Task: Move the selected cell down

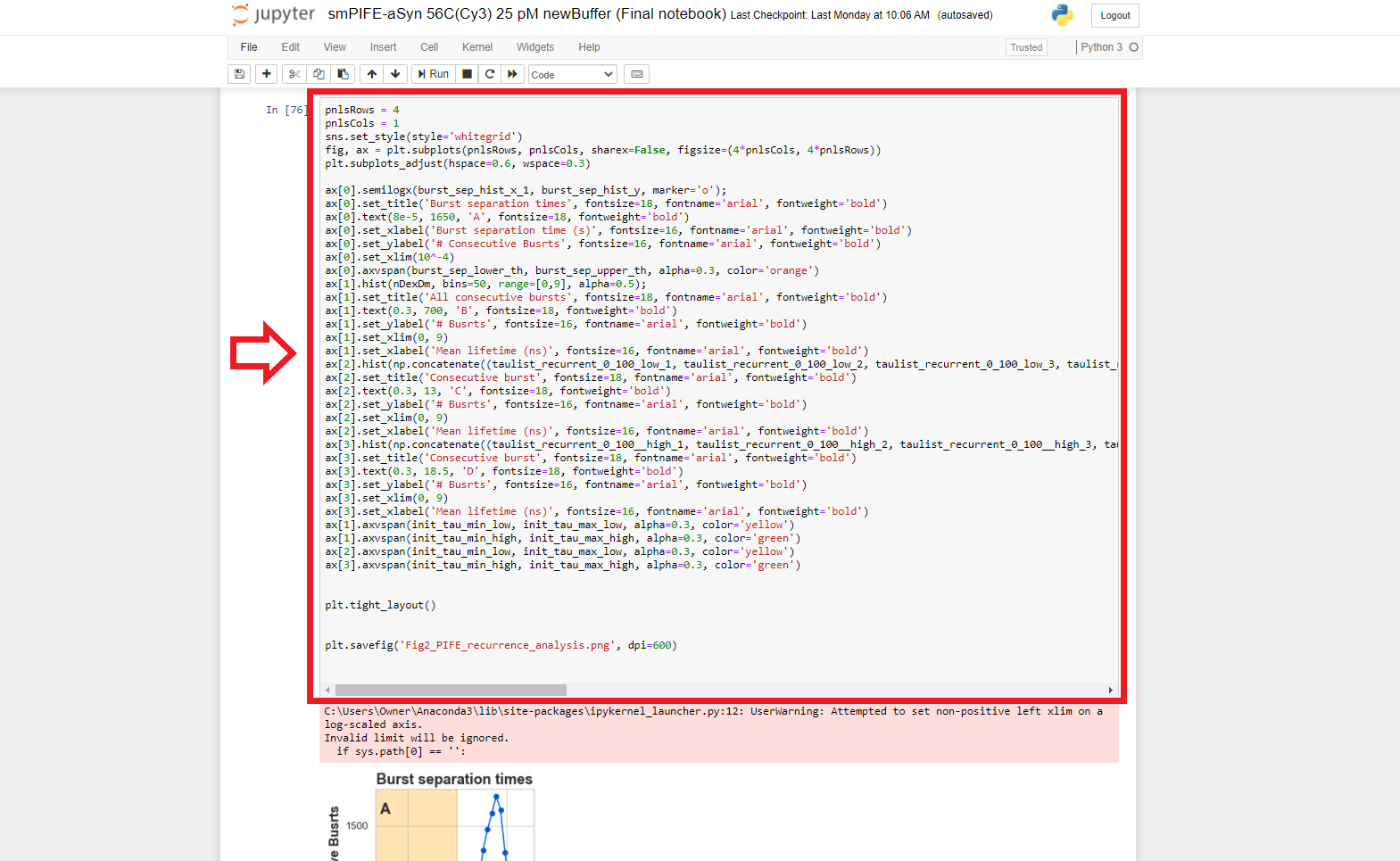Action: [x=395, y=74]
